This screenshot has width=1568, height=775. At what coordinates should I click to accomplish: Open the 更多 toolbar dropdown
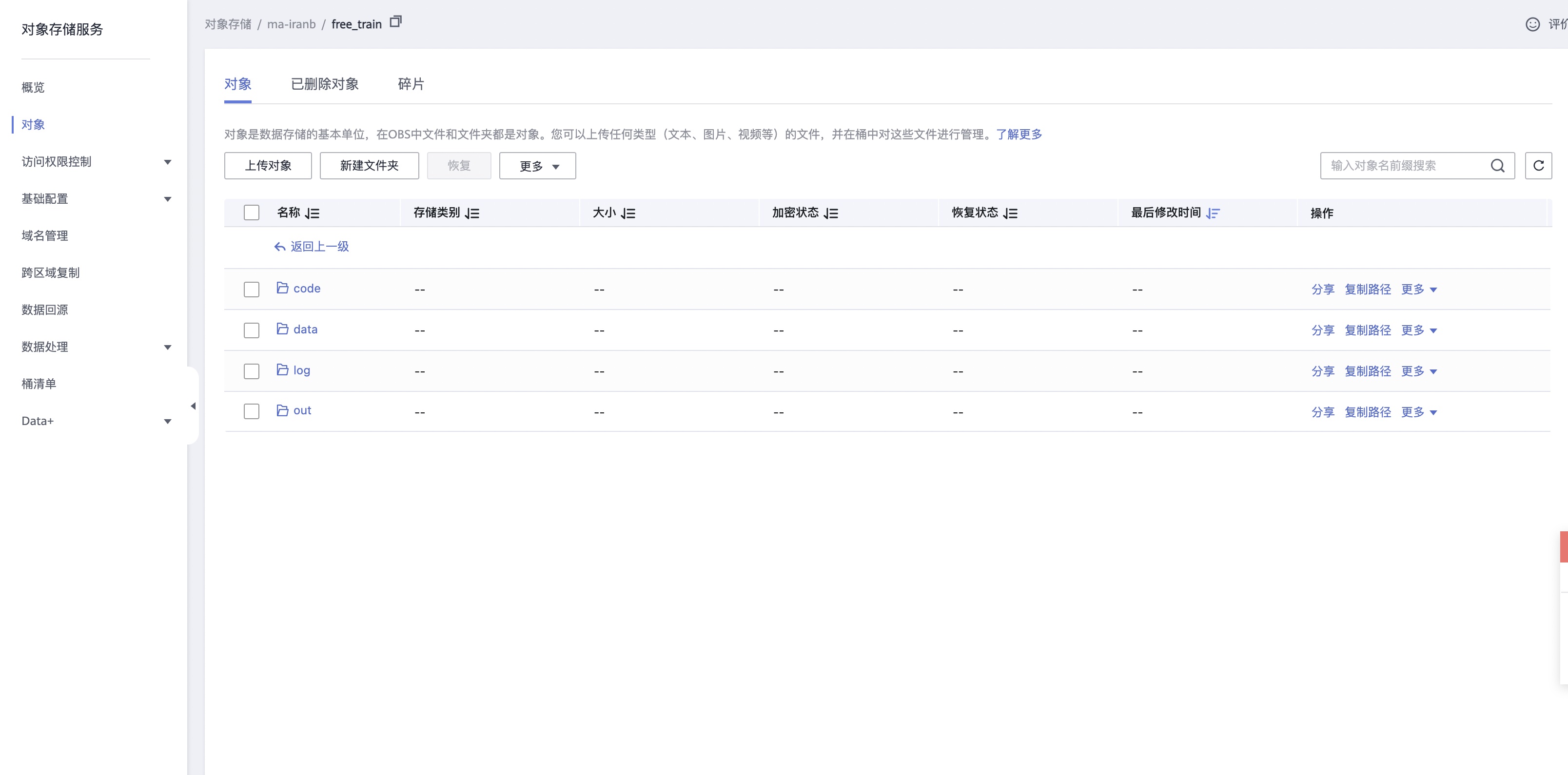[x=537, y=166]
